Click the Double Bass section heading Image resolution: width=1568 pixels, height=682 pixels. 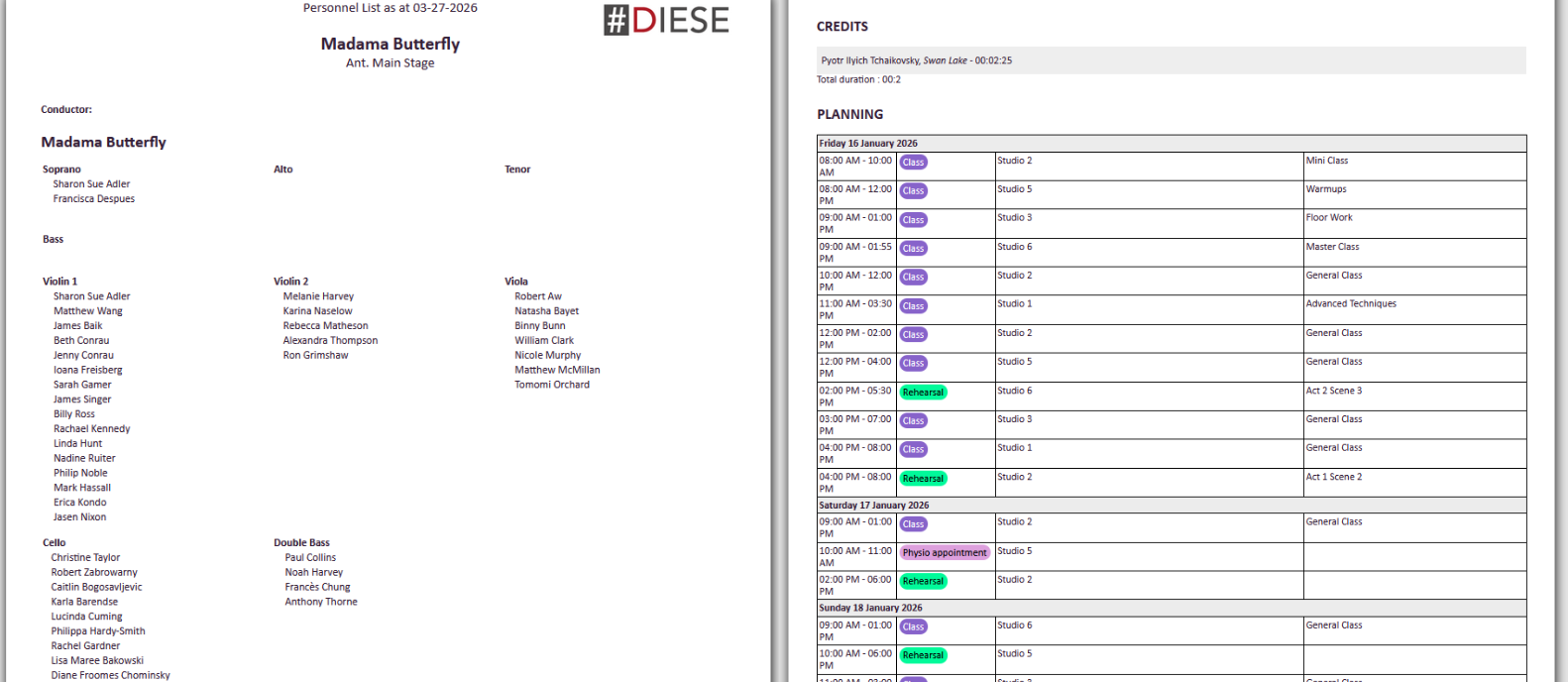coord(301,543)
